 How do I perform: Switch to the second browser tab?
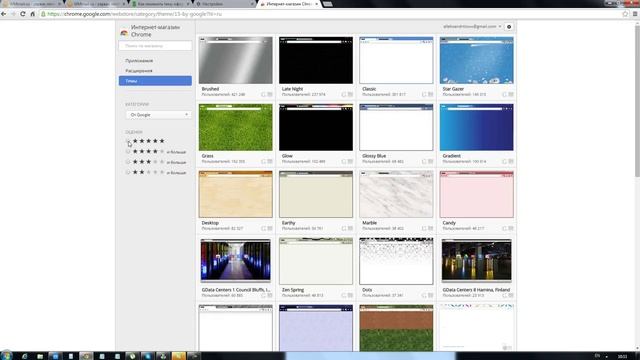(96, 4)
